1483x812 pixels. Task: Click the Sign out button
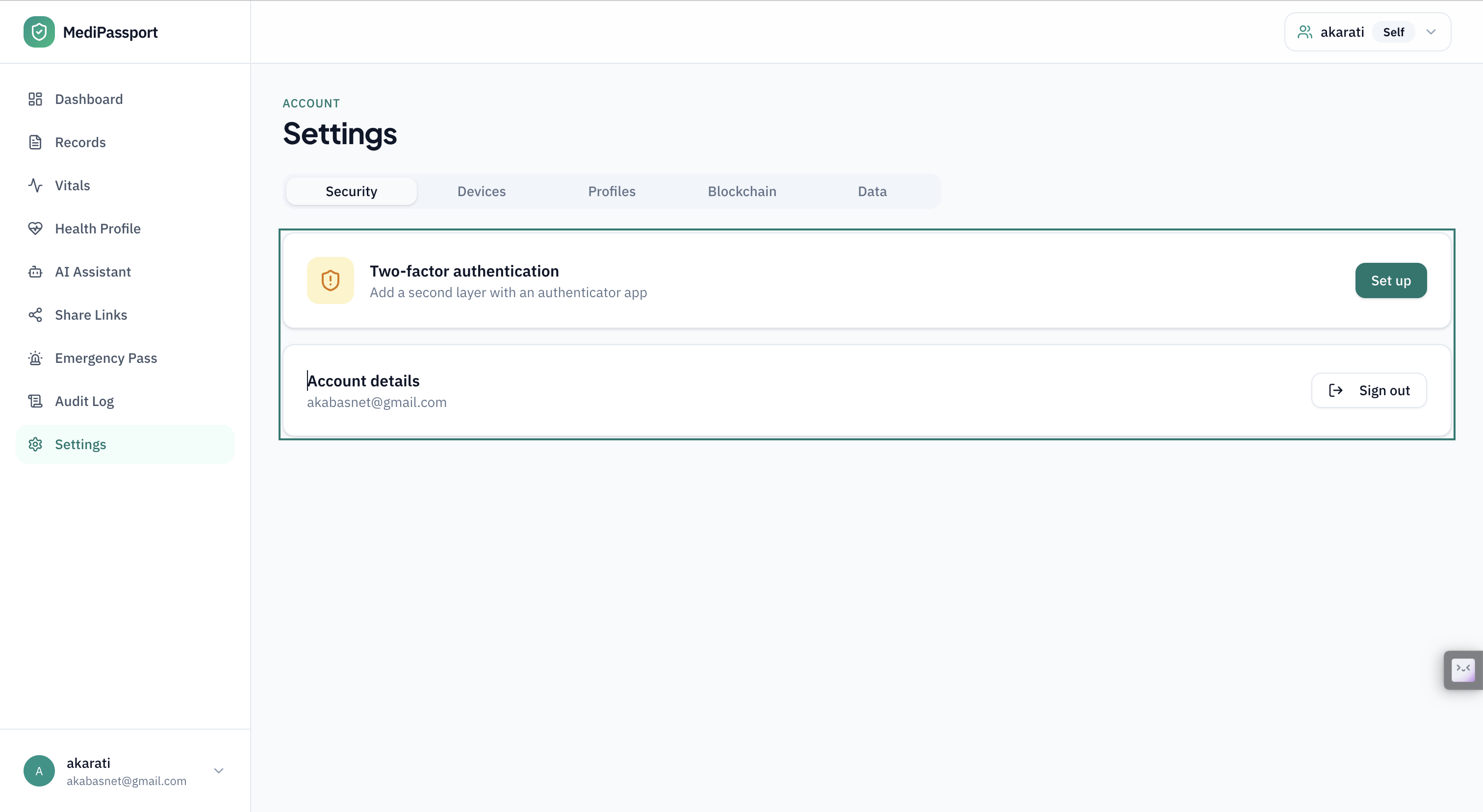pyautogui.click(x=1369, y=390)
